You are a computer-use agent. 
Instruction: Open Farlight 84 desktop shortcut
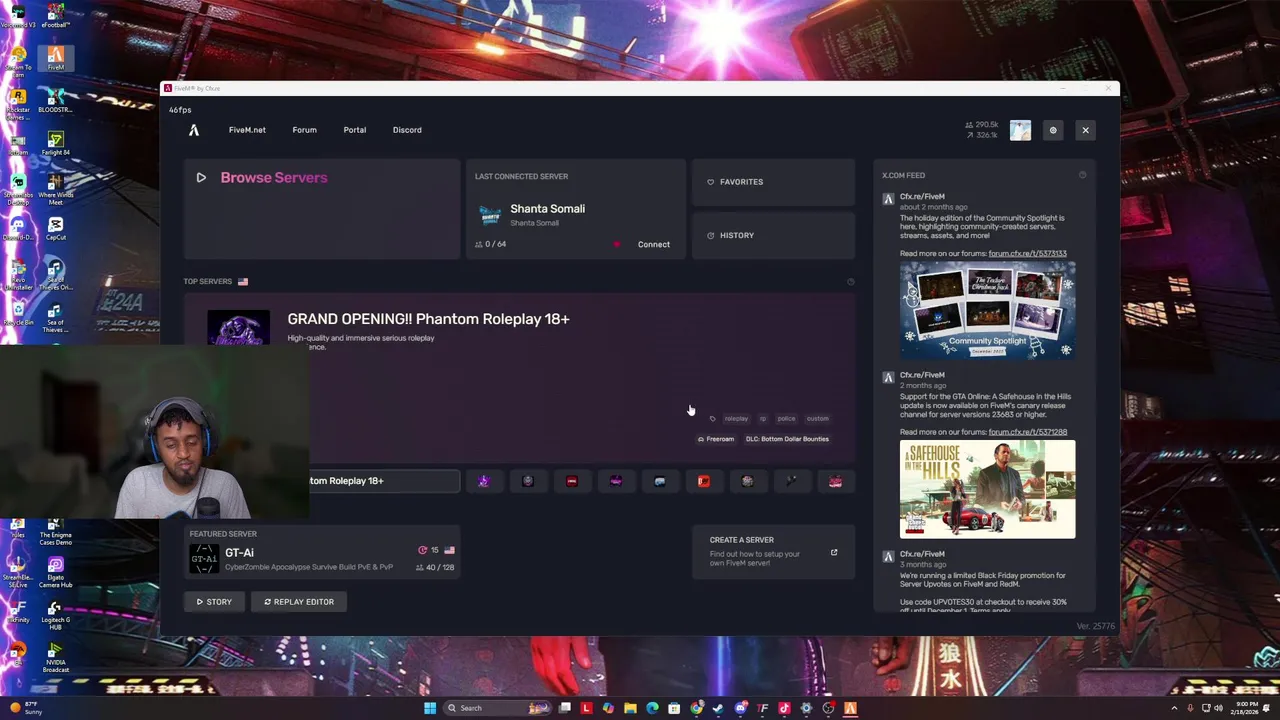pyautogui.click(x=56, y=143)
